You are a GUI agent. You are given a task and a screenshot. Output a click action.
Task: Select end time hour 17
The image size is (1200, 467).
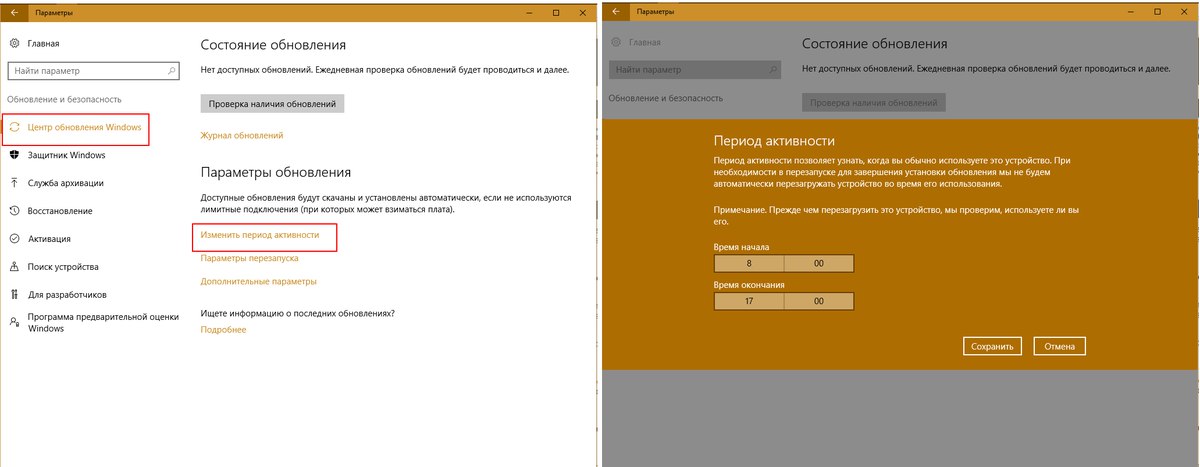(x=749, y=301)
